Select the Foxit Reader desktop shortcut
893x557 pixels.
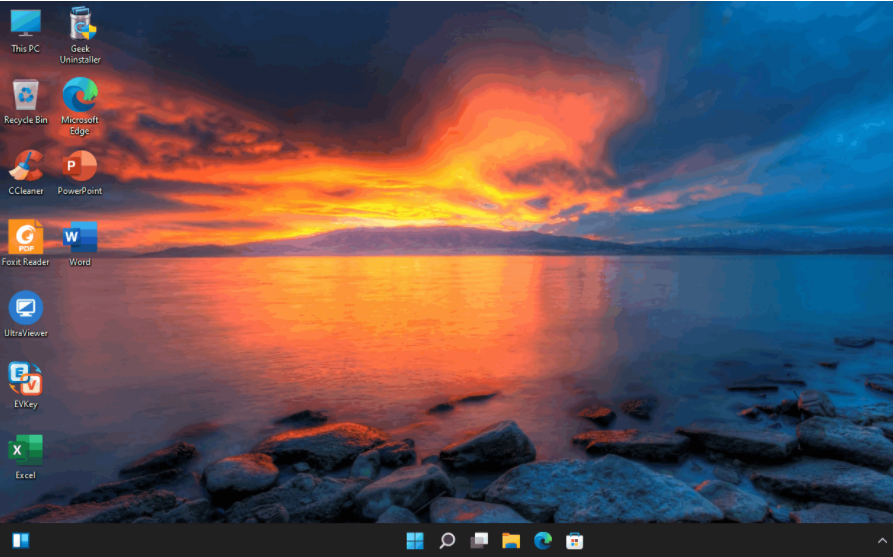coord(26,243)
